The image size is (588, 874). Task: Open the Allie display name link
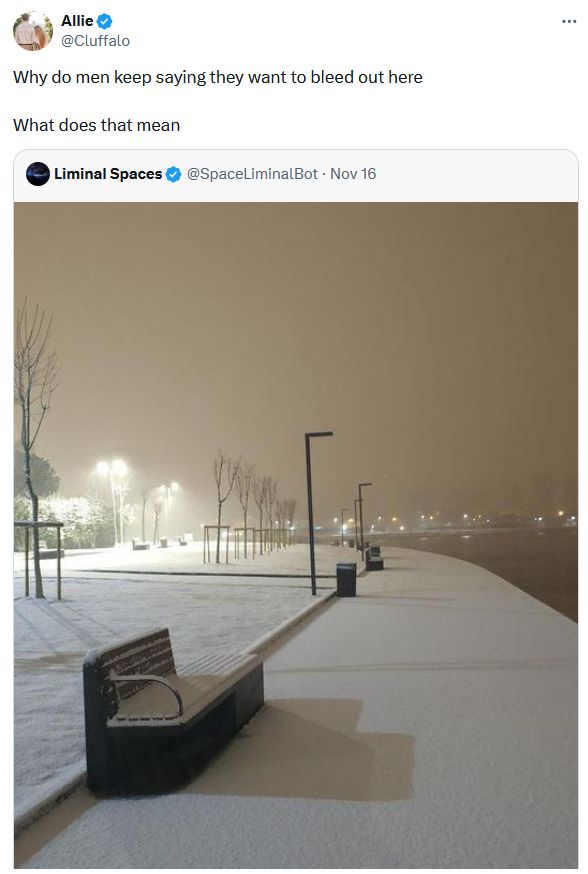[77, 21]
